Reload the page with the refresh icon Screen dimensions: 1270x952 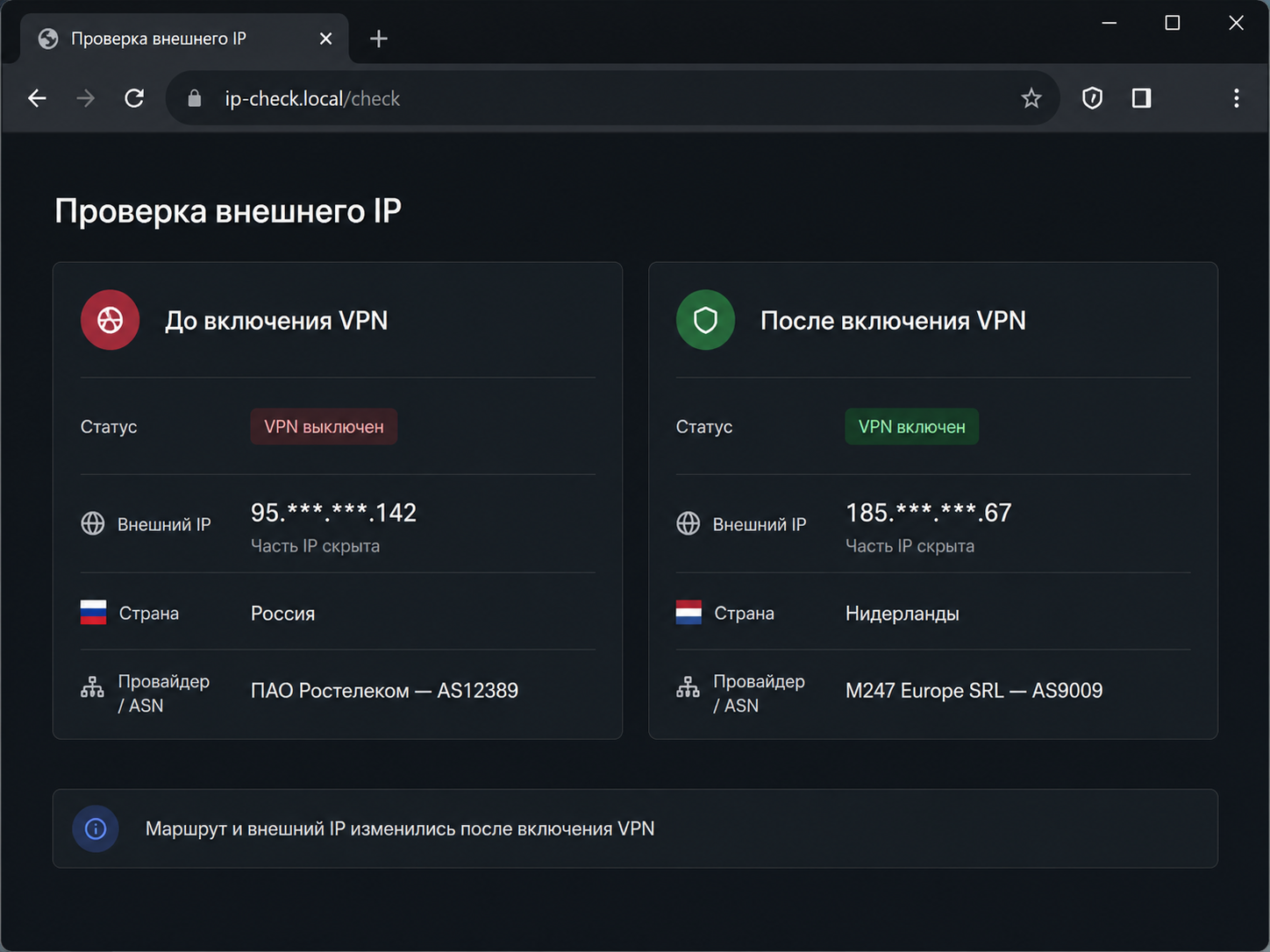click(x=134, y=98)
